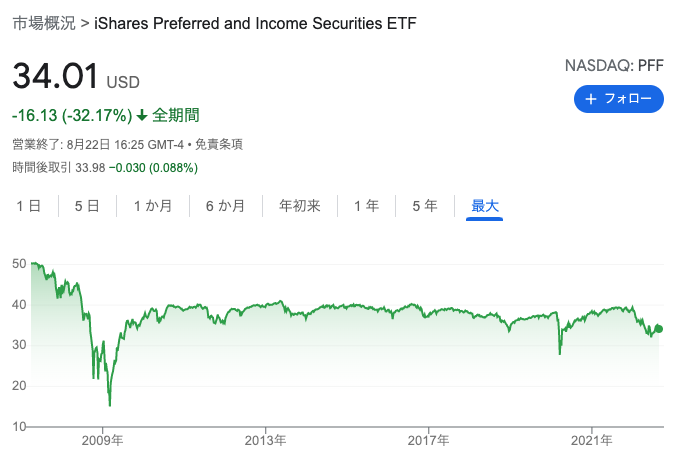Switch to the 1か月 range

(153, 206)
